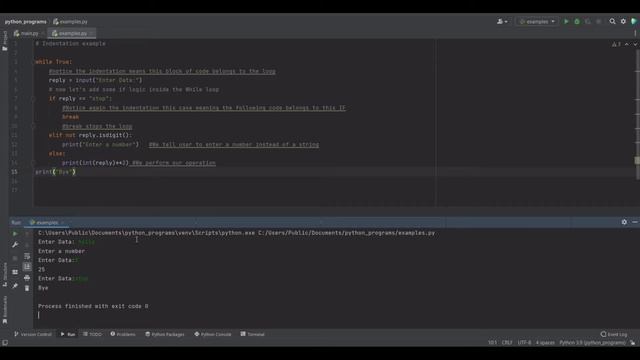Open the Version Control tool window

click(33, 334)
